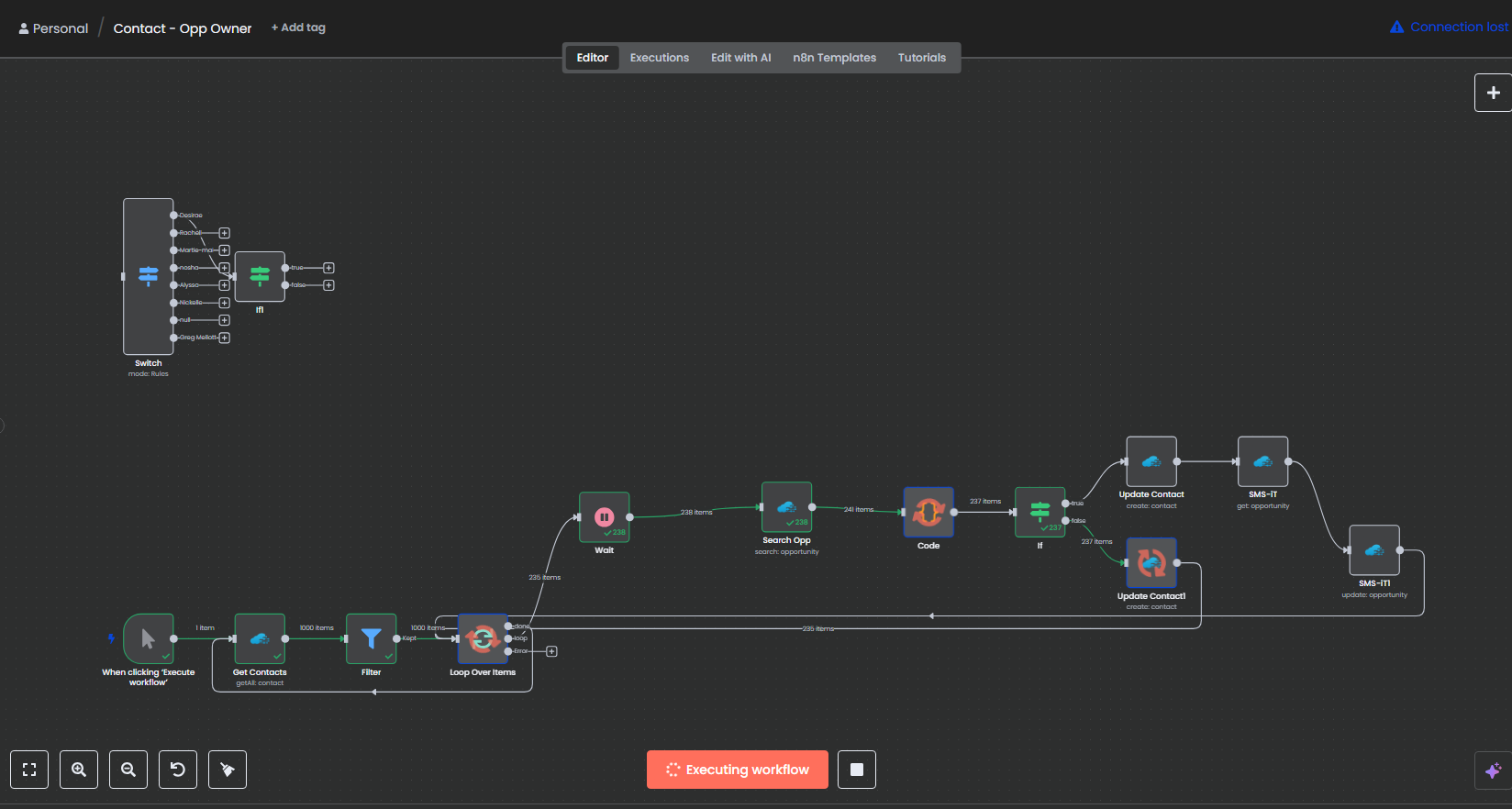Click the Add tag link
The image size is (1512, 809).
pyautogui.click(x=298, y=28)
